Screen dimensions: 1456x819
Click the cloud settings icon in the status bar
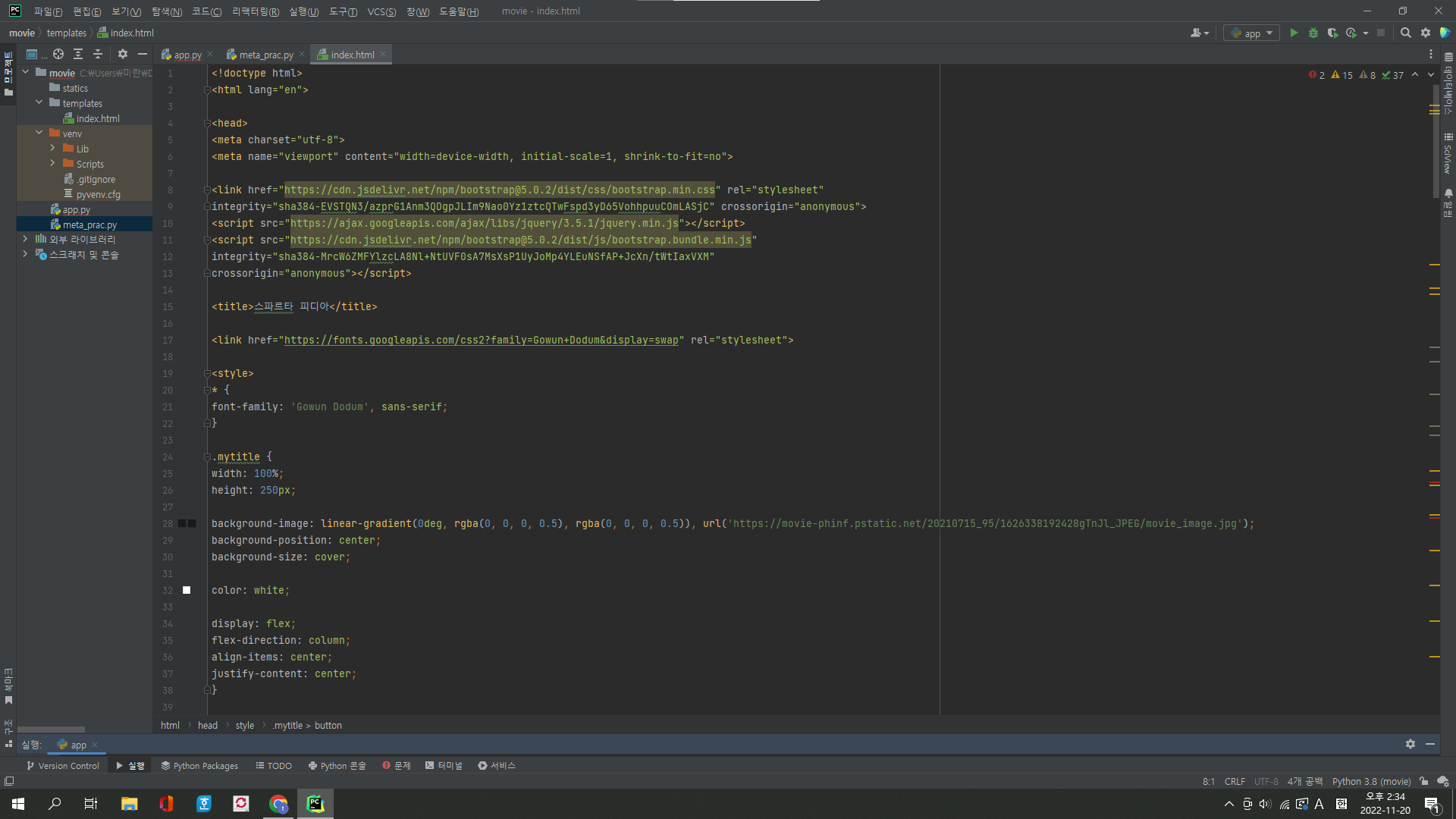coord(1443,782)
